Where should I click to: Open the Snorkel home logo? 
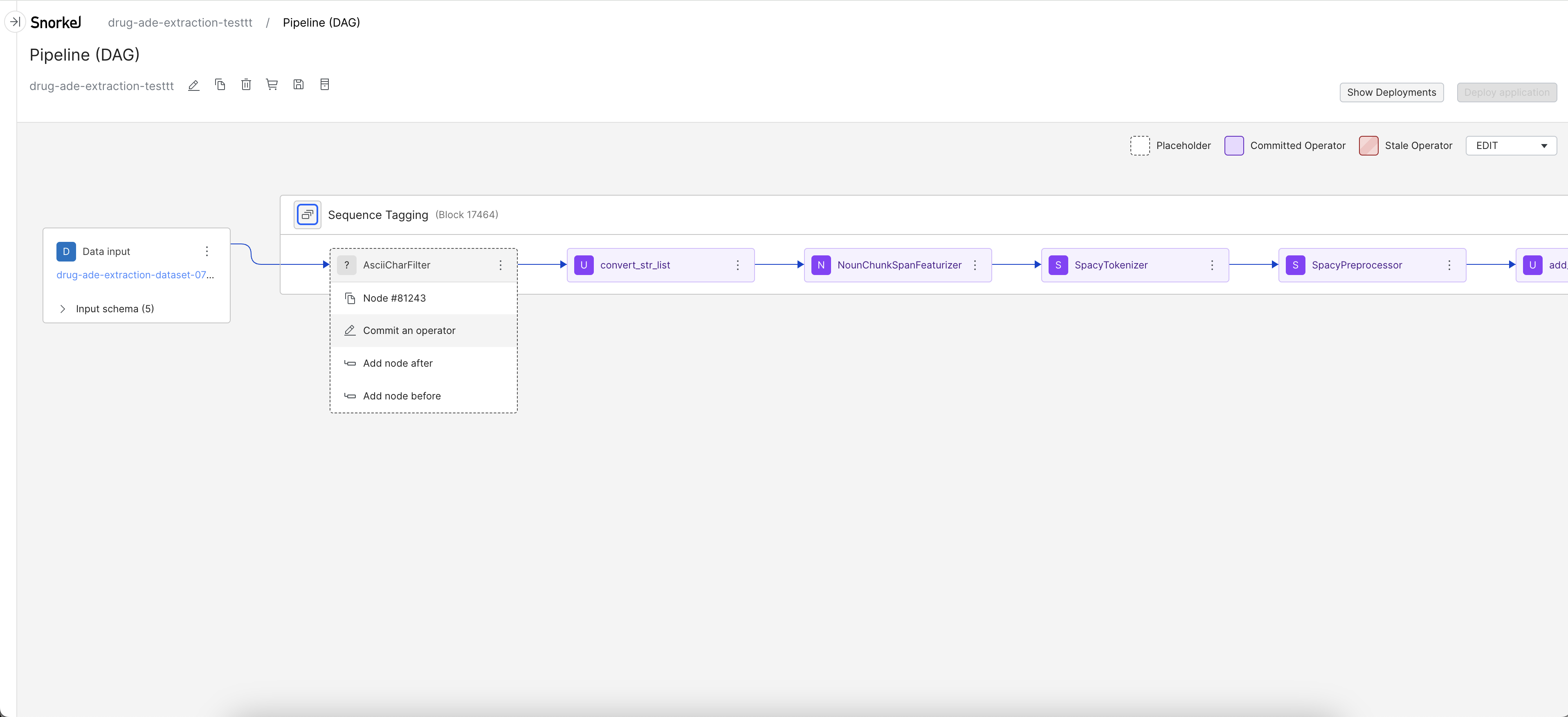pyautogui.click(x=55, y=23)
